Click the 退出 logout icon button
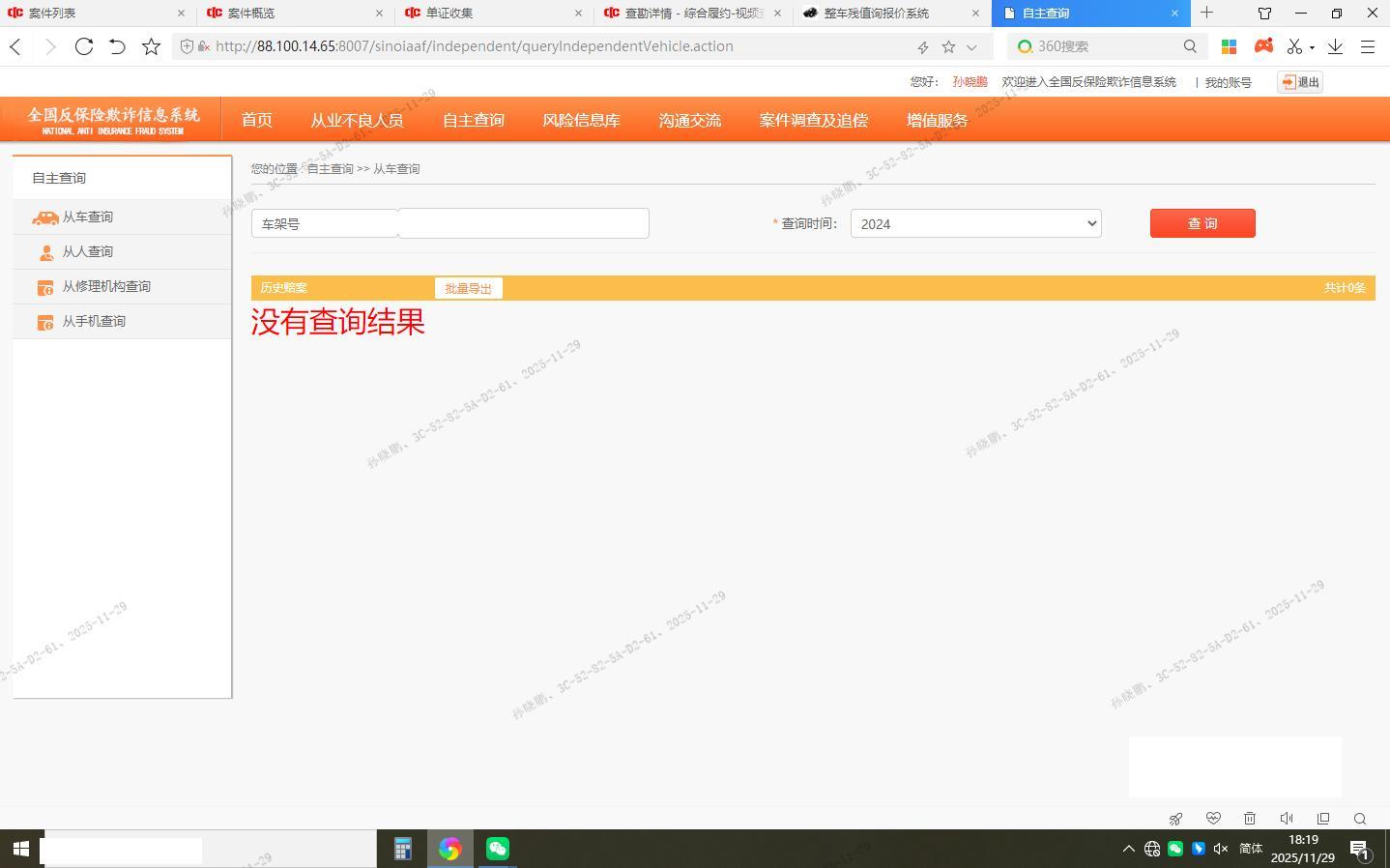The height and width of the screenshot is (868, 1390). (x=1299, y=82)
